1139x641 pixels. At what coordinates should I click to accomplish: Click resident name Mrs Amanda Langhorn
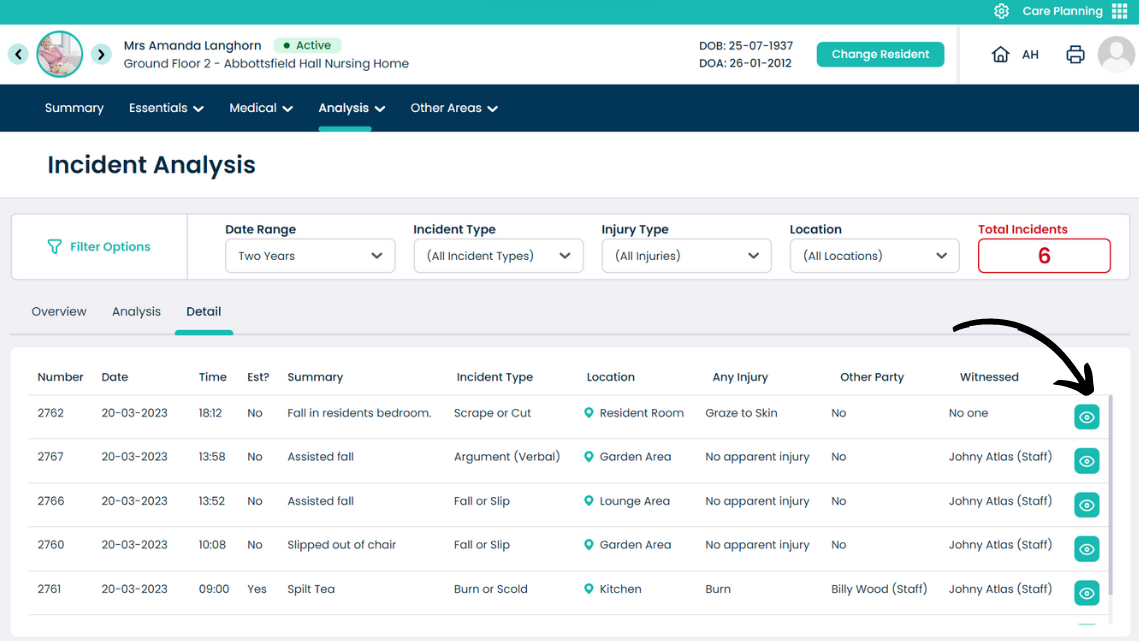coord(192,45)
